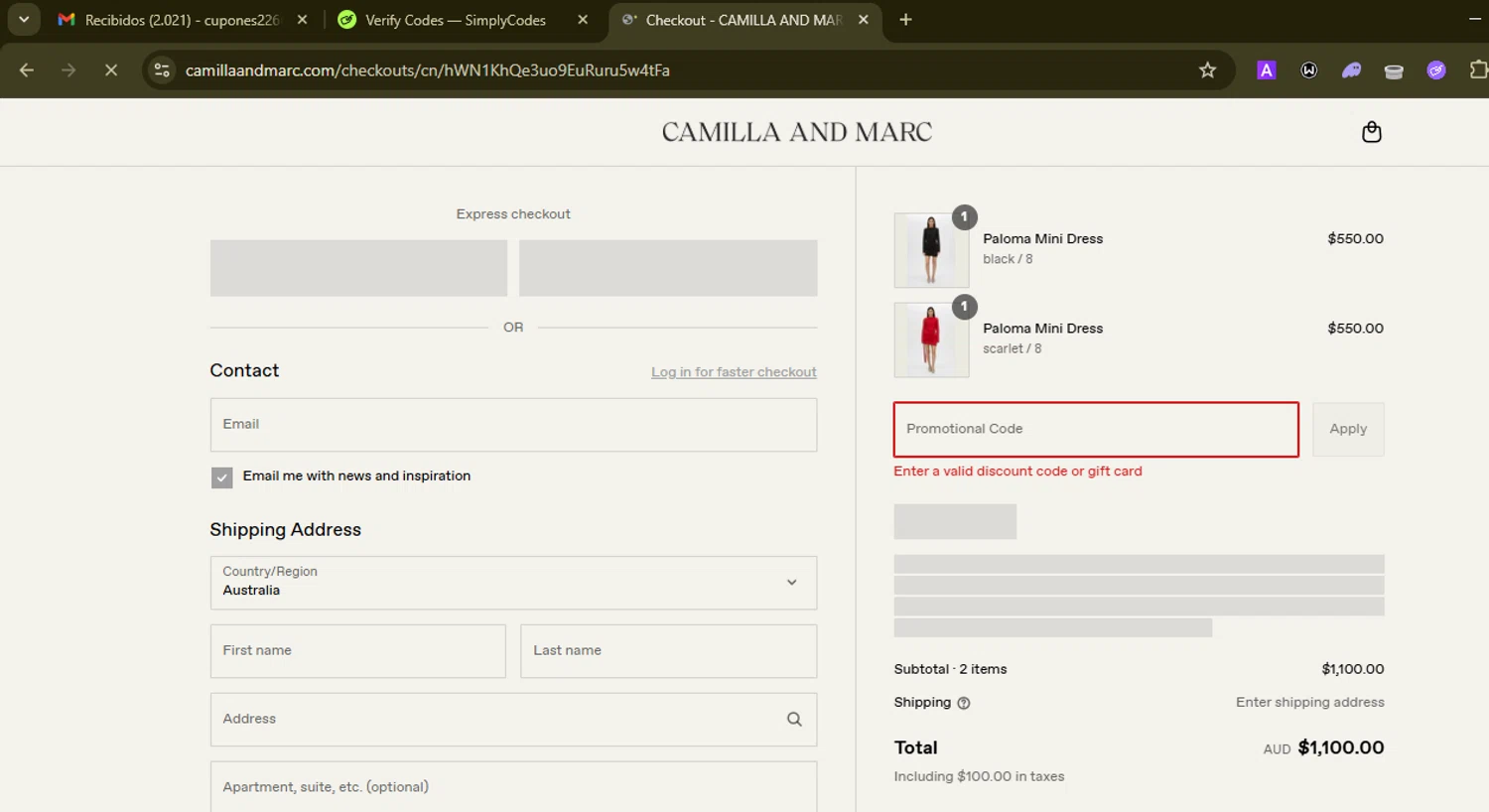View site information icon in address bar
The width and height of the screenshot is (1489, 812).
click(162, 70)
